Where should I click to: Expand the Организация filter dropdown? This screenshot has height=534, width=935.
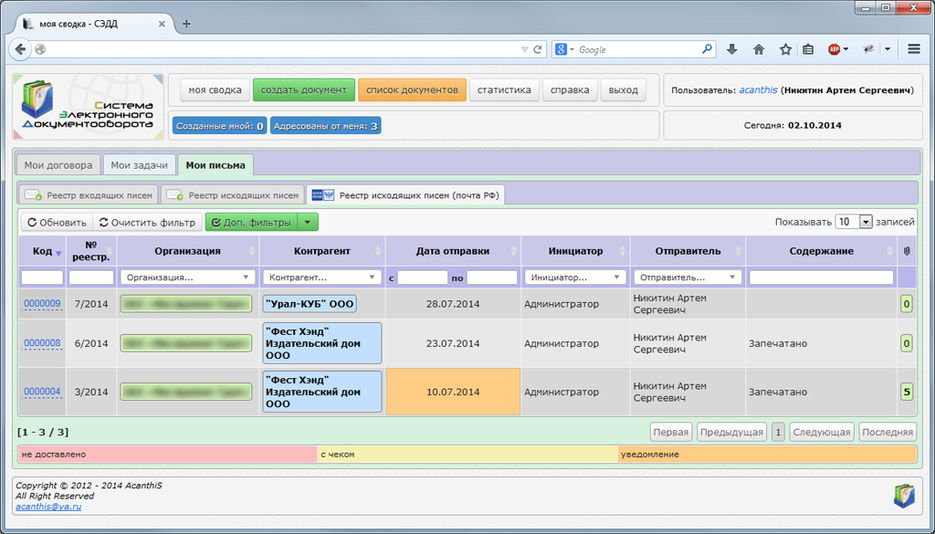tap(187, 277)
